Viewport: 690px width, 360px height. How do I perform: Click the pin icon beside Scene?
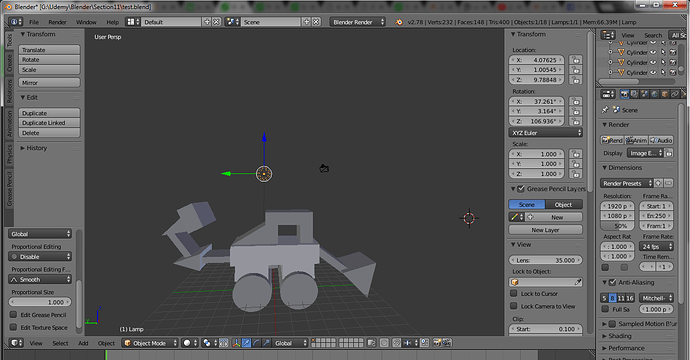click(605, 110)
